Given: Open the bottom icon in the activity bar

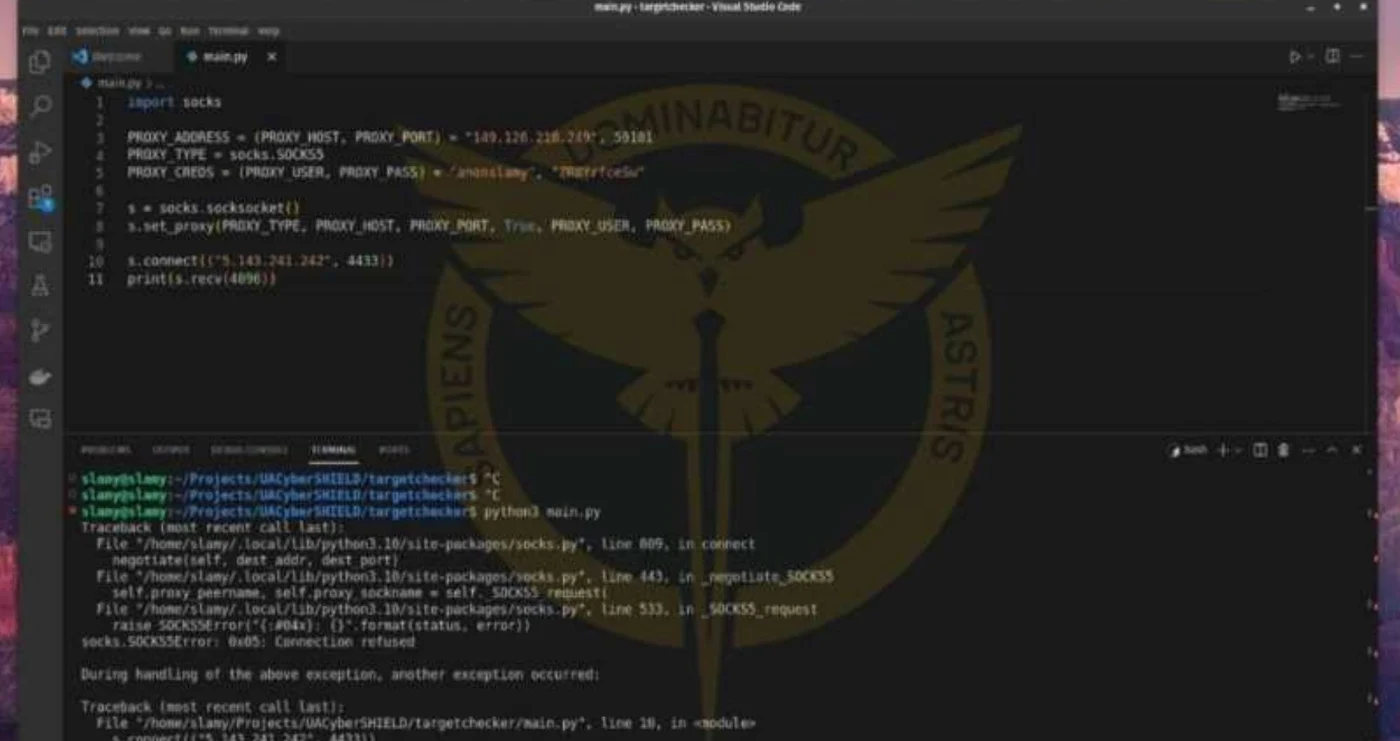Looking at the screenshot, I should point(40,419).
